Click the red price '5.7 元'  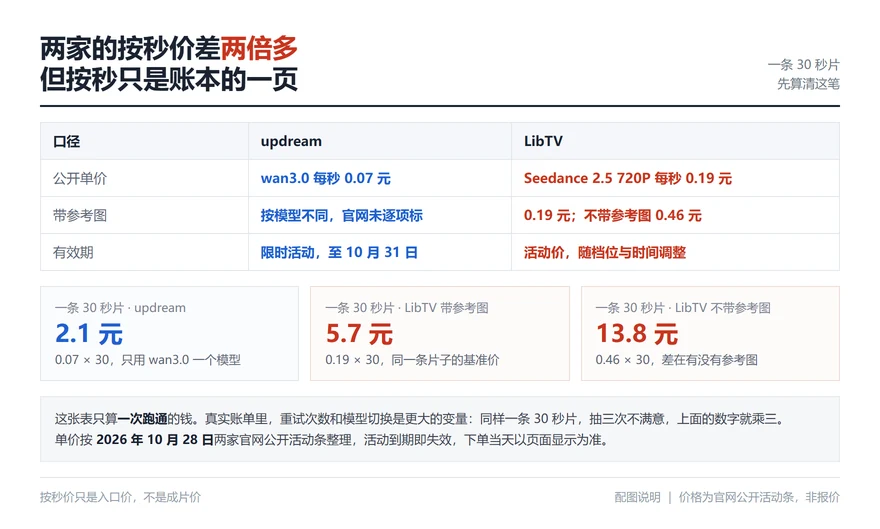(x=359, y=334)
